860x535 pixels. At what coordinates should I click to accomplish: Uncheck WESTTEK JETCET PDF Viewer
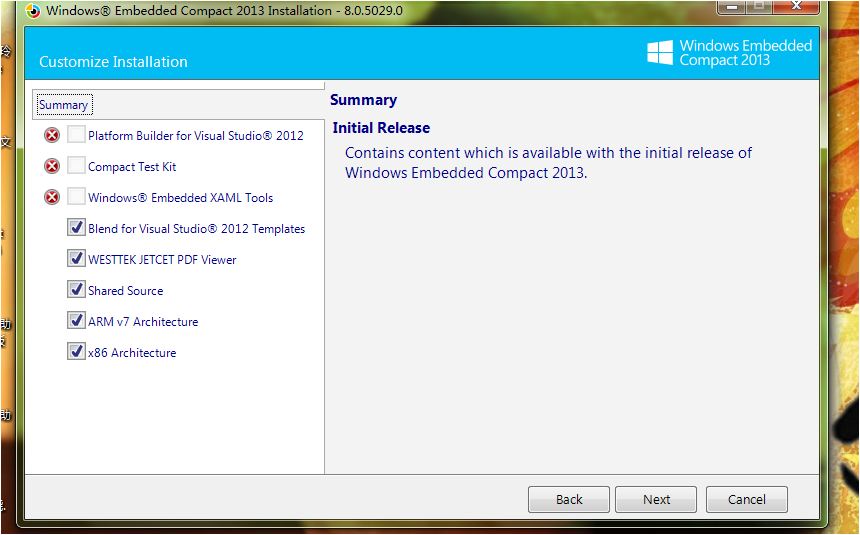76,258
